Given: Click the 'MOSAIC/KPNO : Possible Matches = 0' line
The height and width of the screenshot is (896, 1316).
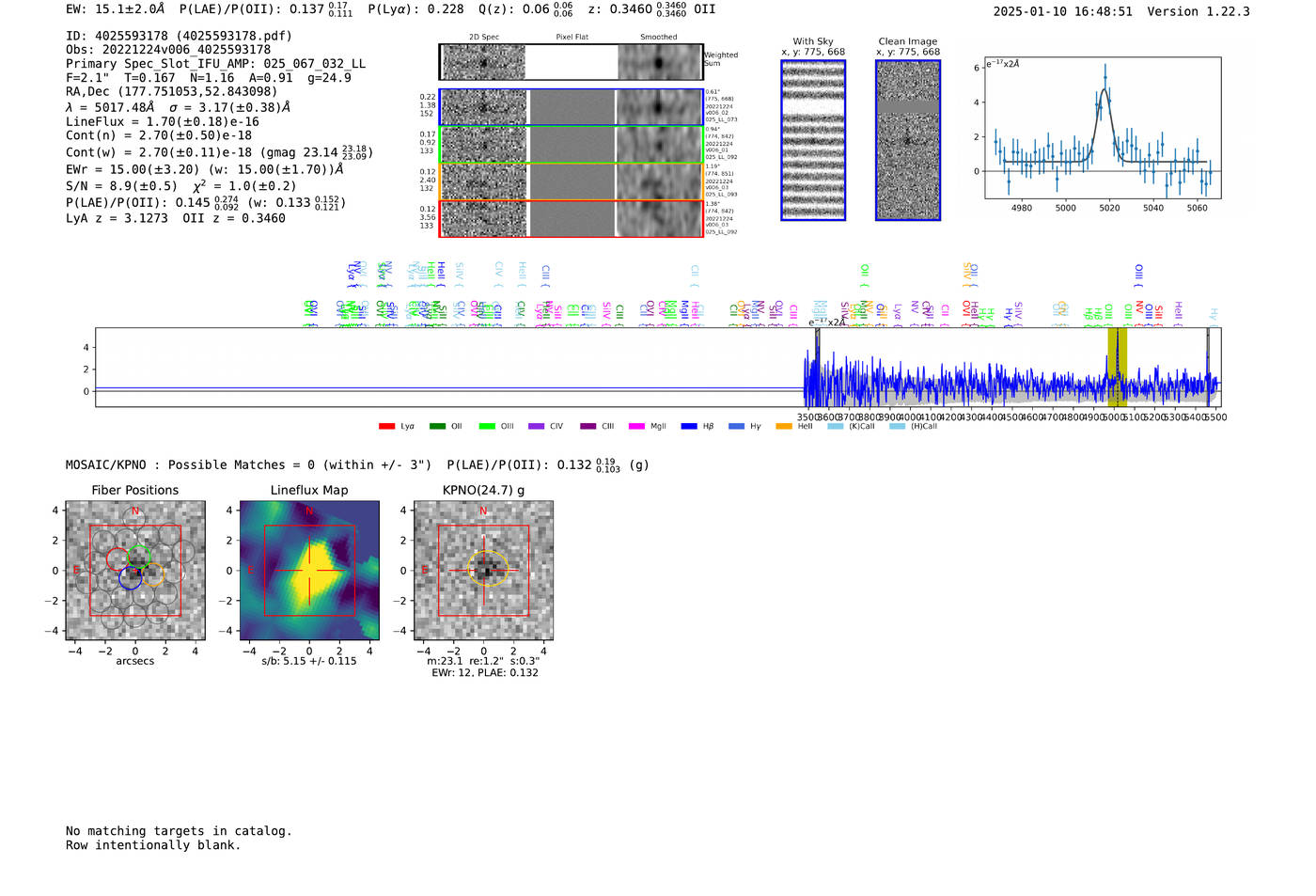Looking at the screenshot, I should pyautogui.click(x=357, y=464).
